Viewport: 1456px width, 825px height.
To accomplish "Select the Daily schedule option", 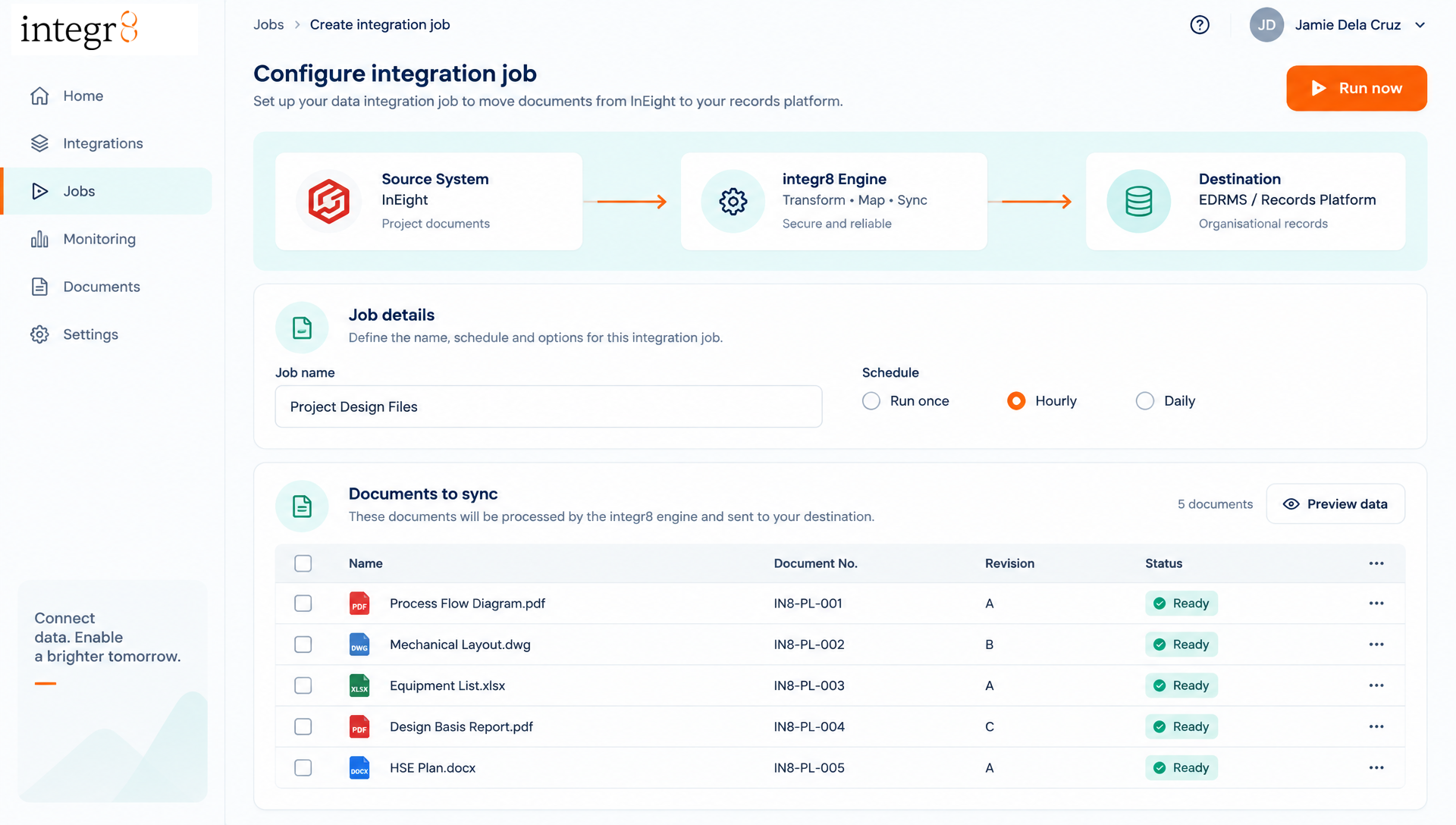I will coord(1145,401).
